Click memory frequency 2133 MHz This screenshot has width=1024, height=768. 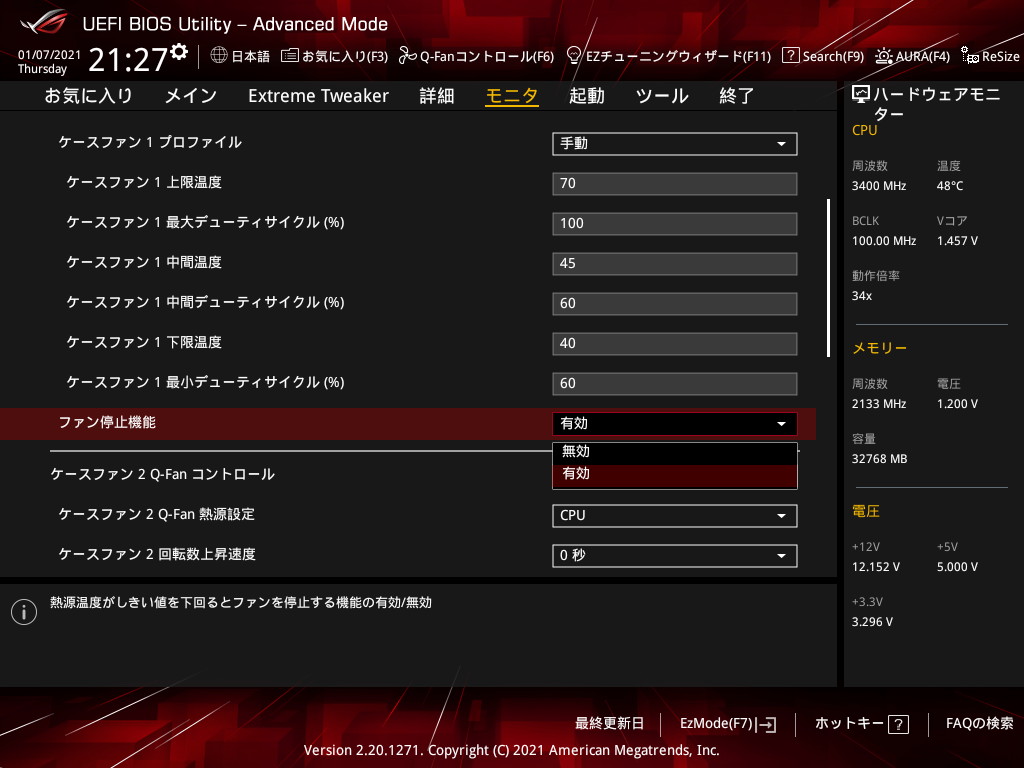coord(879,404)
